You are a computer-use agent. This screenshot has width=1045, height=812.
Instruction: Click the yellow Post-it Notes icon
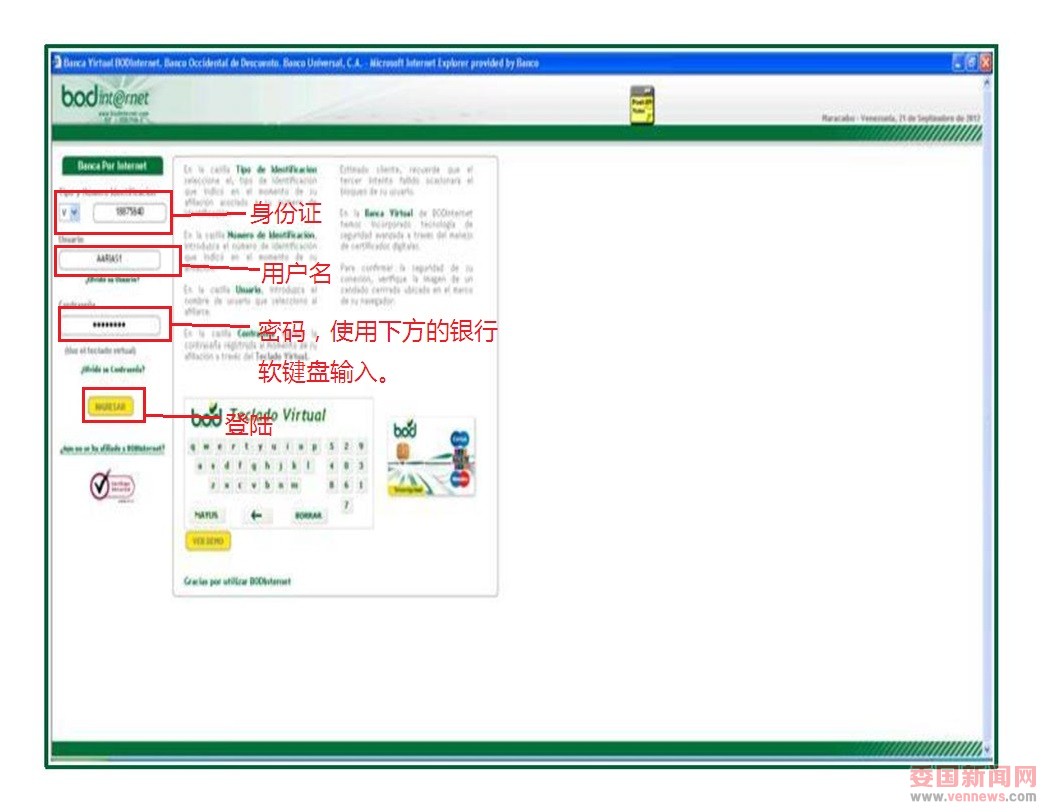[x=642, y=105]
